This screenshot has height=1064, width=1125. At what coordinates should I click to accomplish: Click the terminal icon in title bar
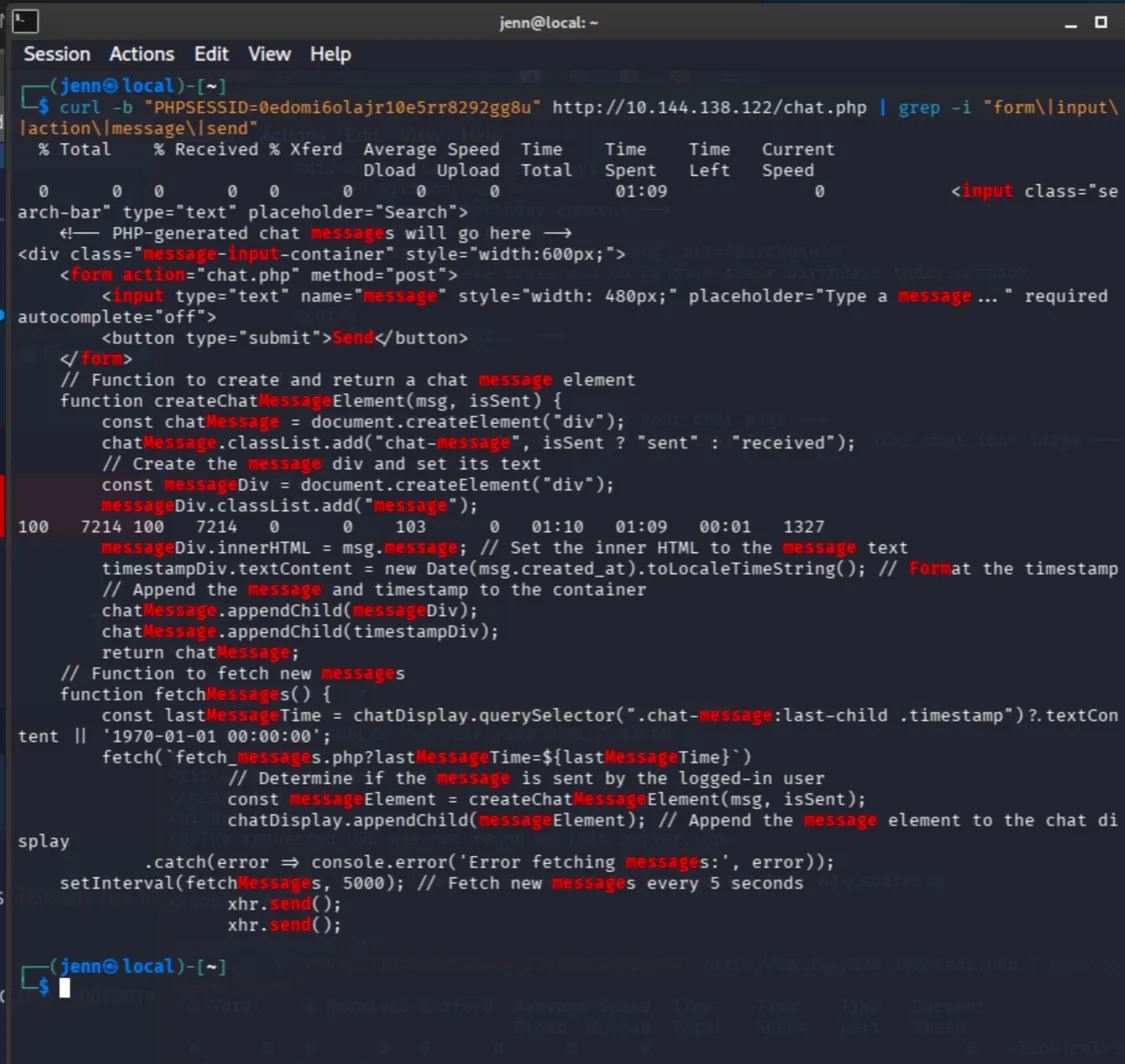tap(25, 22)
